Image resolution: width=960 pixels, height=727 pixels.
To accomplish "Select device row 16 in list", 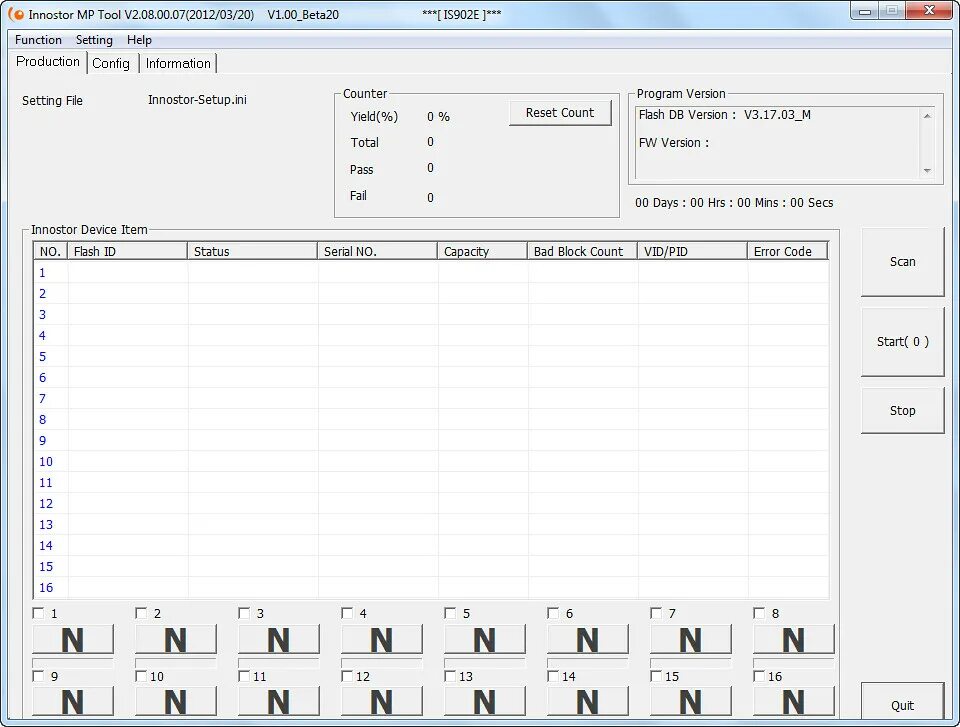I will coord(431,587).
